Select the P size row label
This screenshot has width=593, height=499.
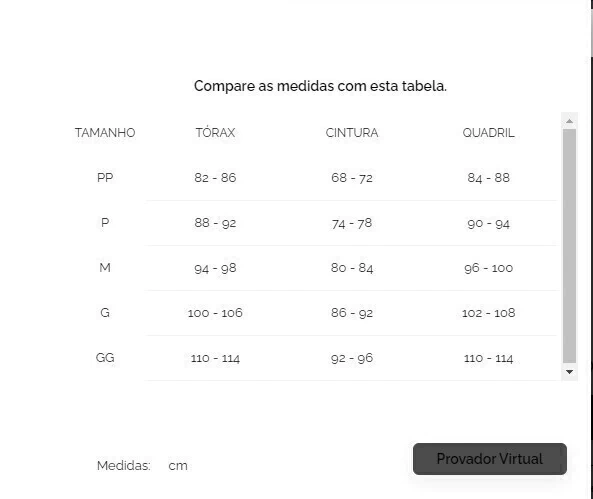[x=105, y=222]
